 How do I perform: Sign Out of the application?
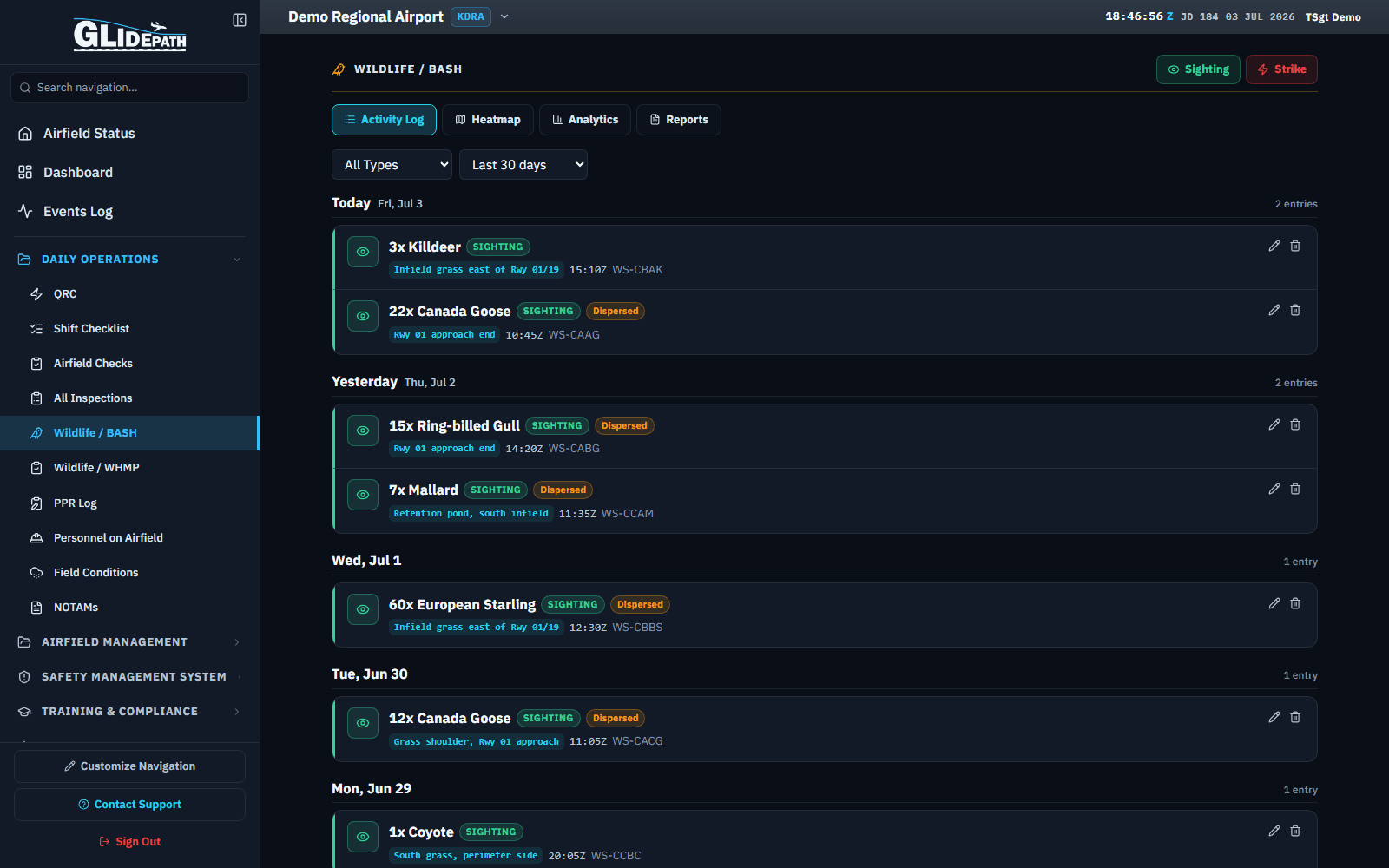(129, 842)
